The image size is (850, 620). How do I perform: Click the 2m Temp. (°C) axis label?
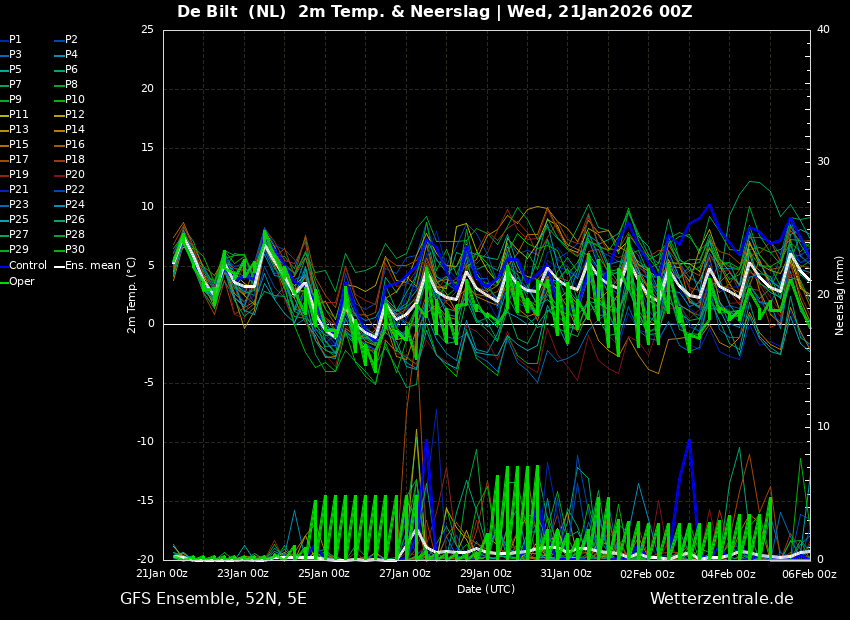pyautogui.click(x=132, y=294)
